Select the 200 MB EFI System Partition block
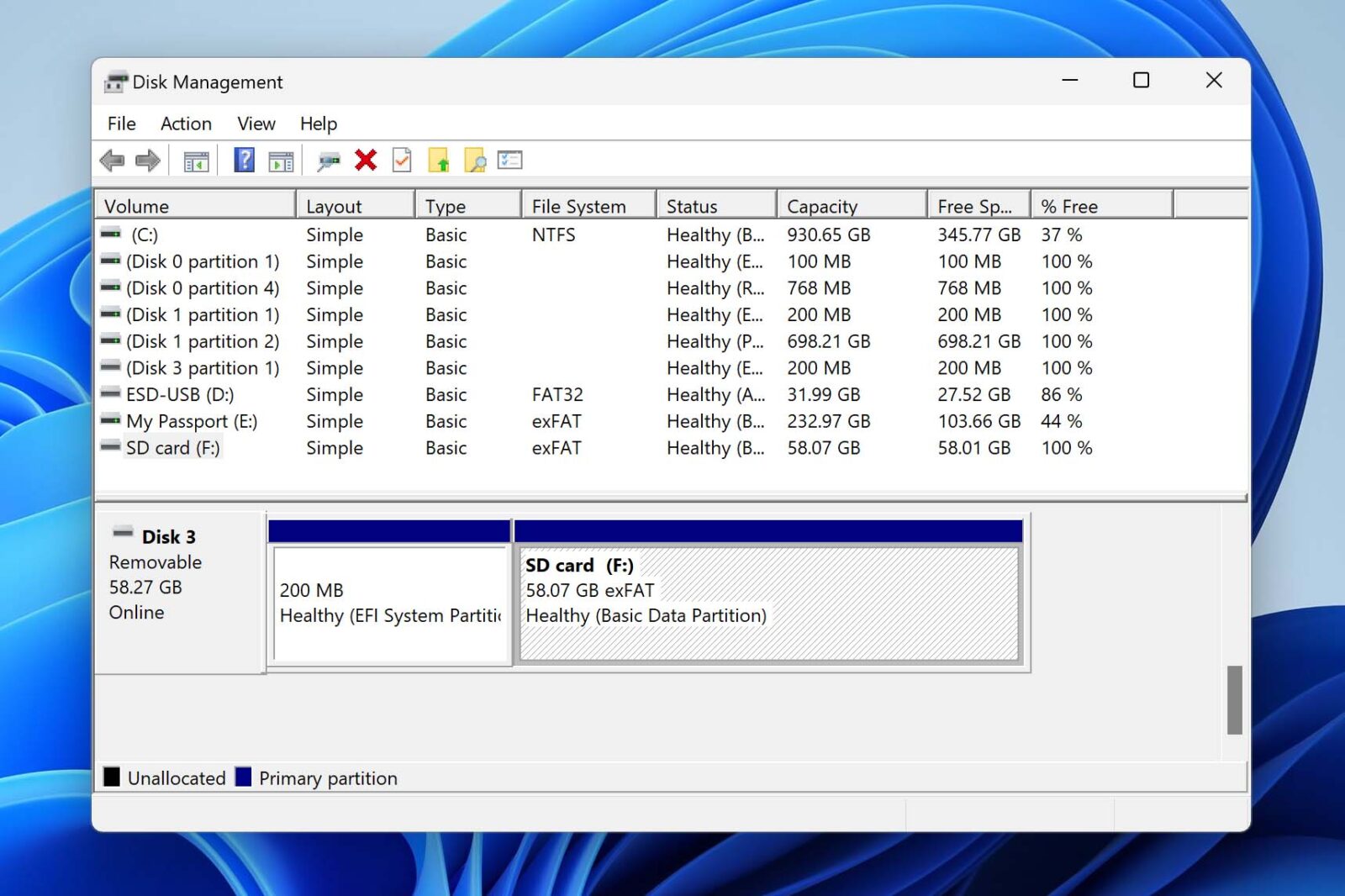1345x896 pixels. (x=390, y=592)
